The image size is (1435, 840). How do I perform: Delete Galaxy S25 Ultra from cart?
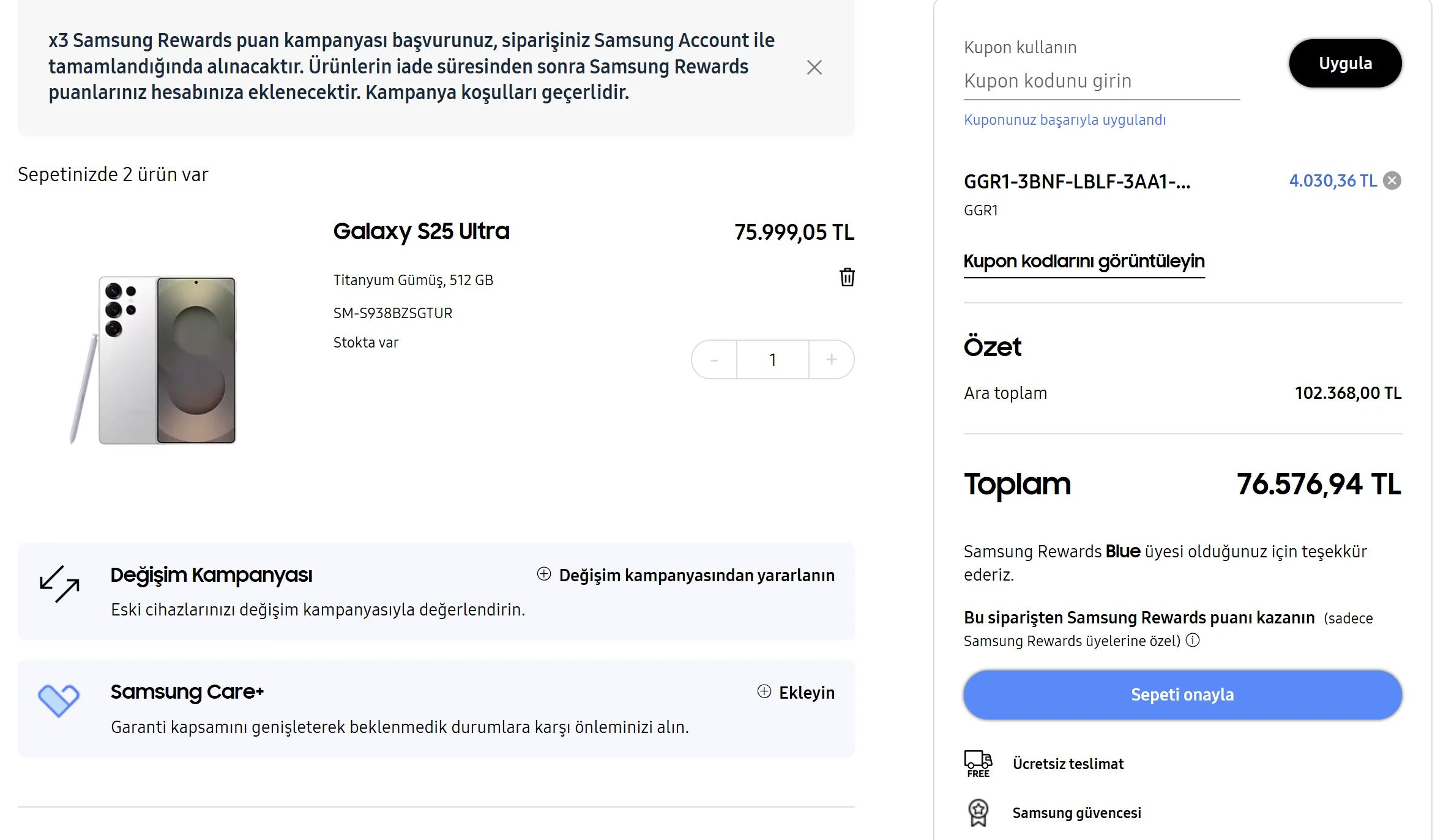pos(847,277)
